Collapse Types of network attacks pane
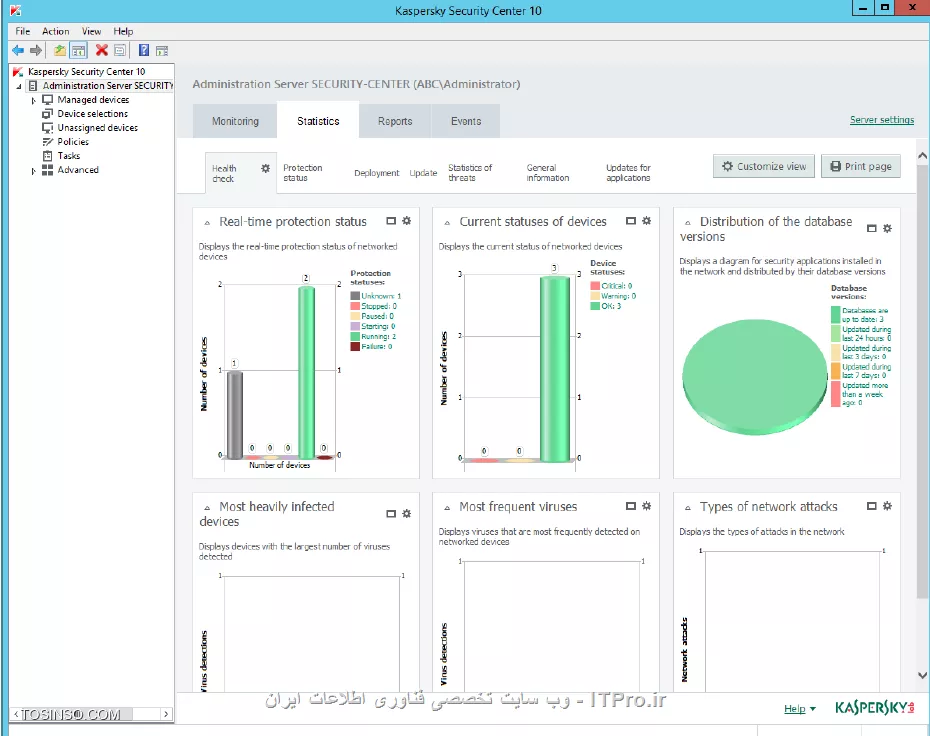This screenshot has width=930, height=736. coord(687,508)
